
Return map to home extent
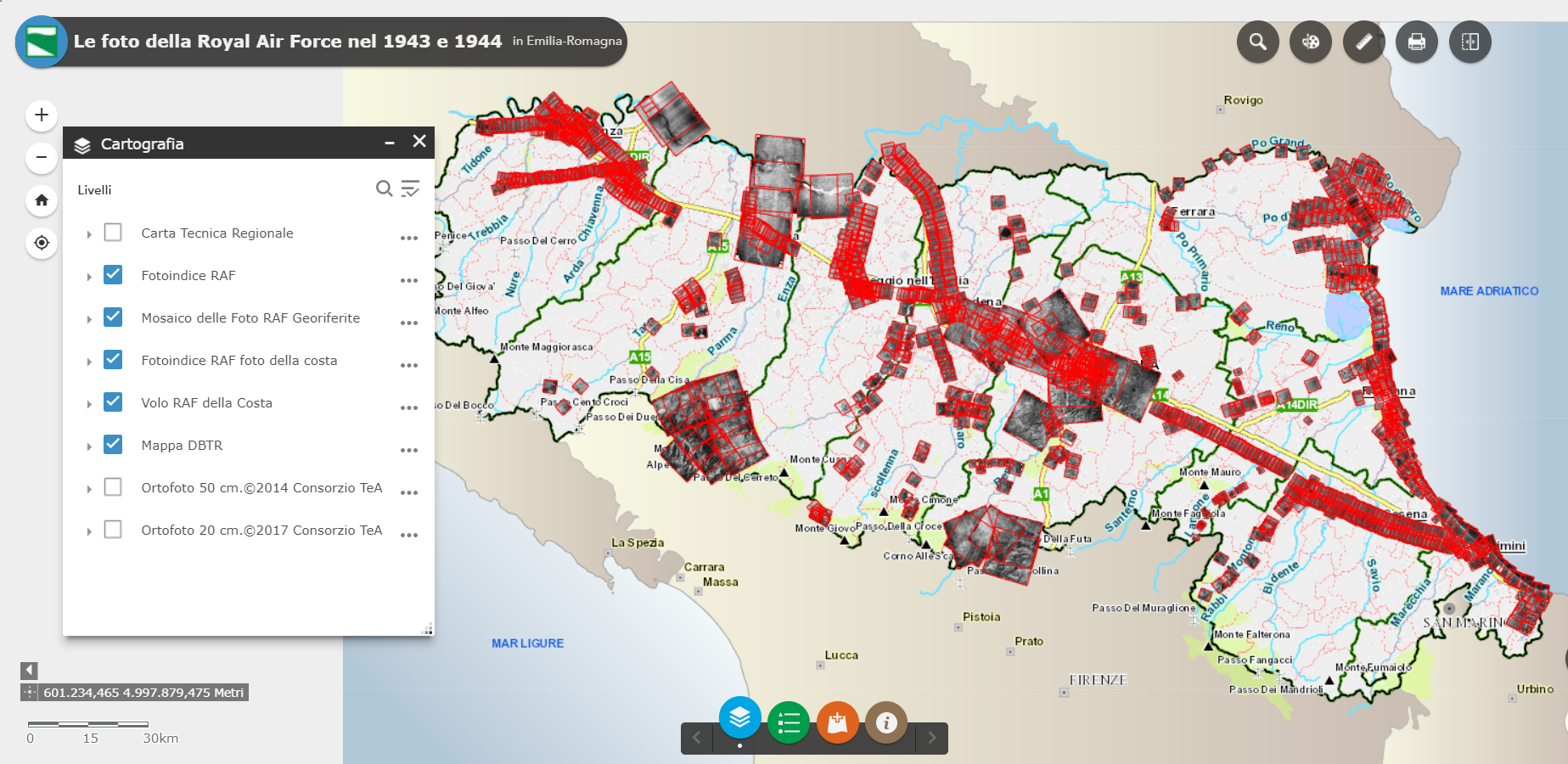42,200
